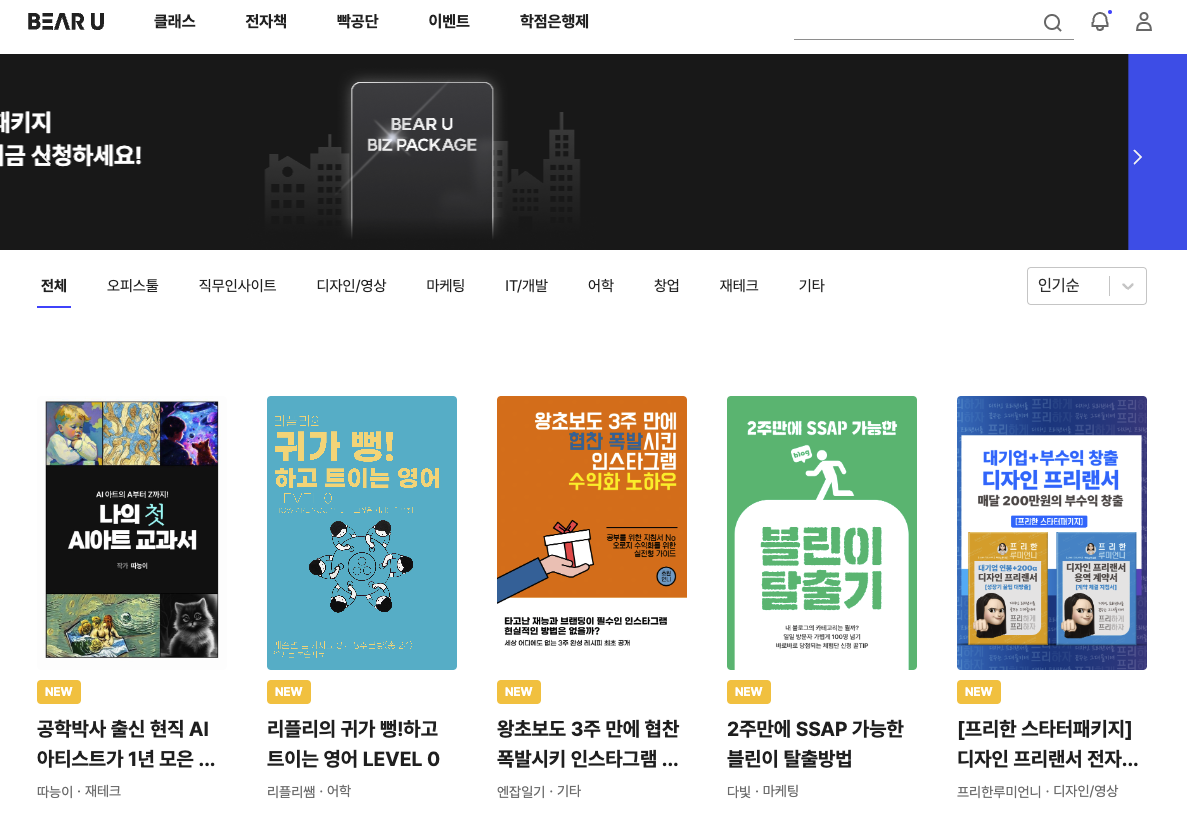Select the 어학 category tab
The width and height of the screenshot is (1187, 824).
(600, 285)
